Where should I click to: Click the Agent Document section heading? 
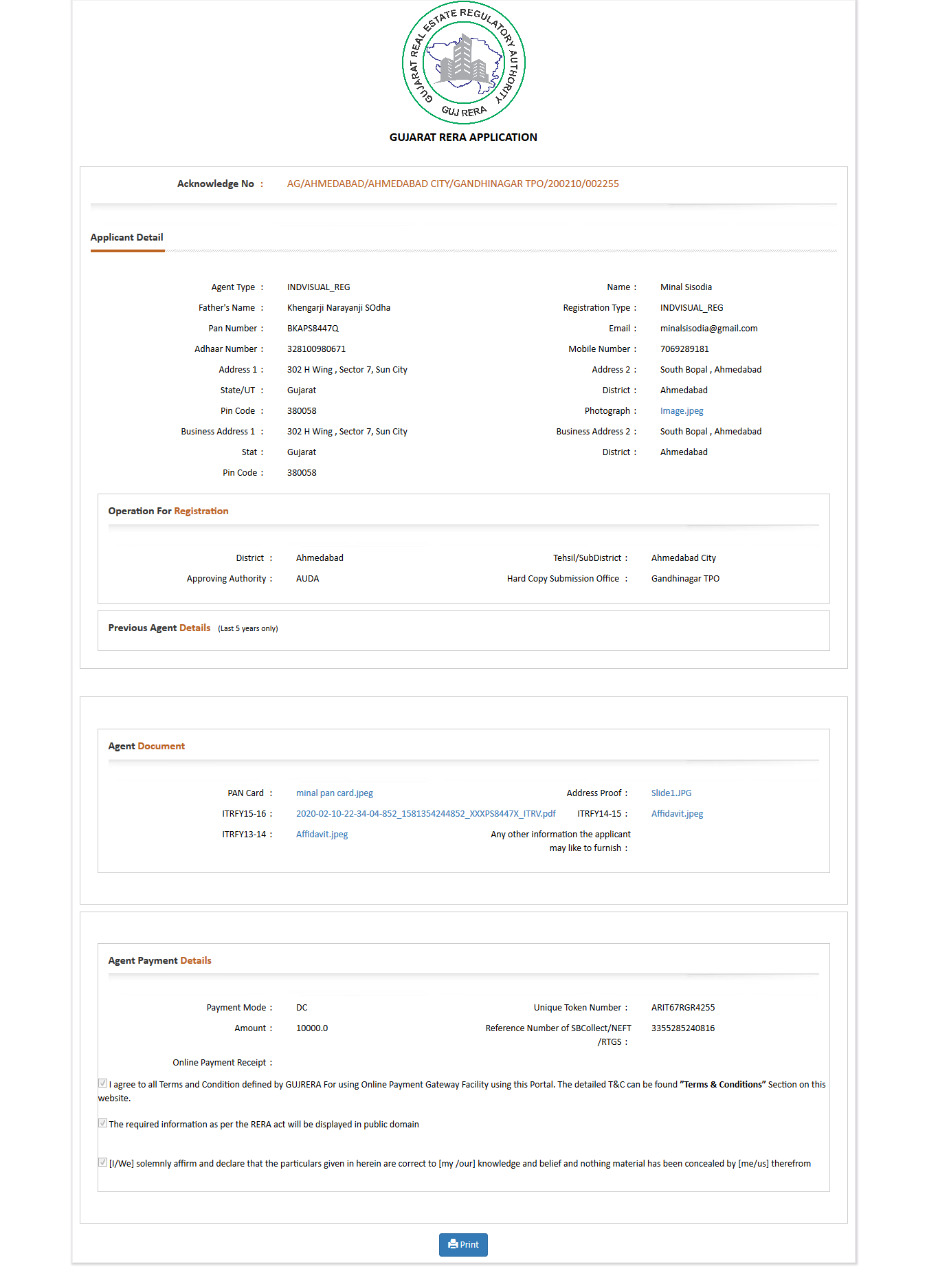pyautogui.click(x=146, y=746)
